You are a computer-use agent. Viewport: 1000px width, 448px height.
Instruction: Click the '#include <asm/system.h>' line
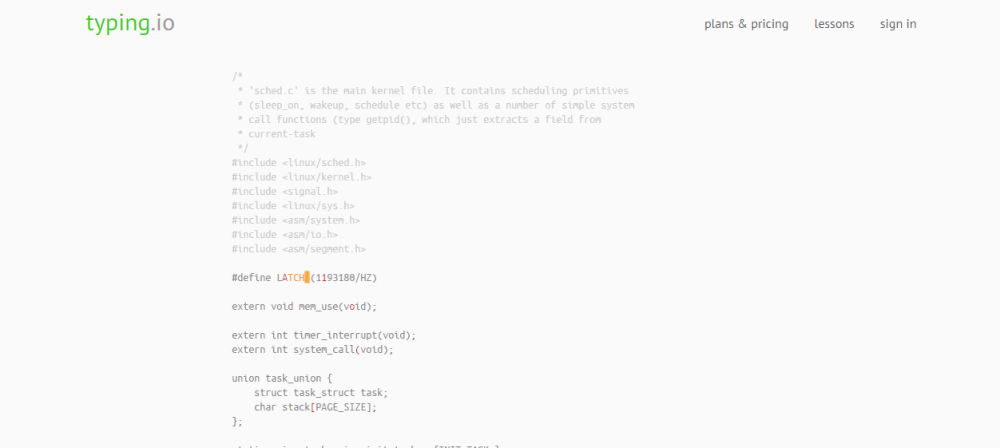[x=296, y=220]
